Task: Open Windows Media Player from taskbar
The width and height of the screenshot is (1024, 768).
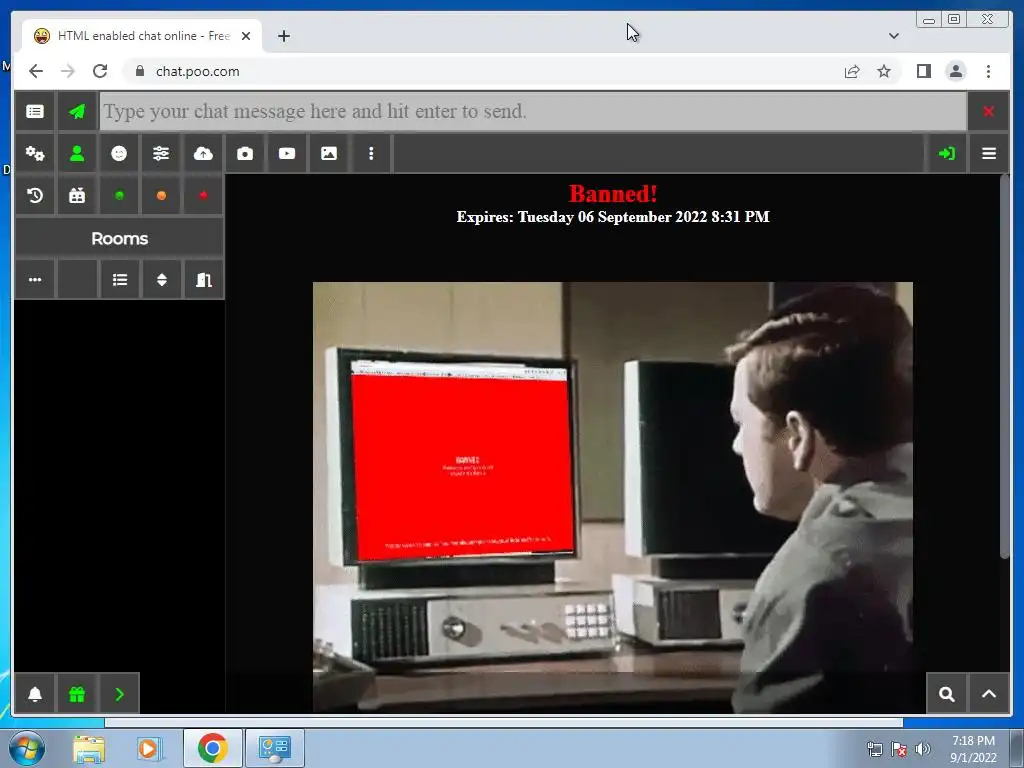Action: coord(148,749)
